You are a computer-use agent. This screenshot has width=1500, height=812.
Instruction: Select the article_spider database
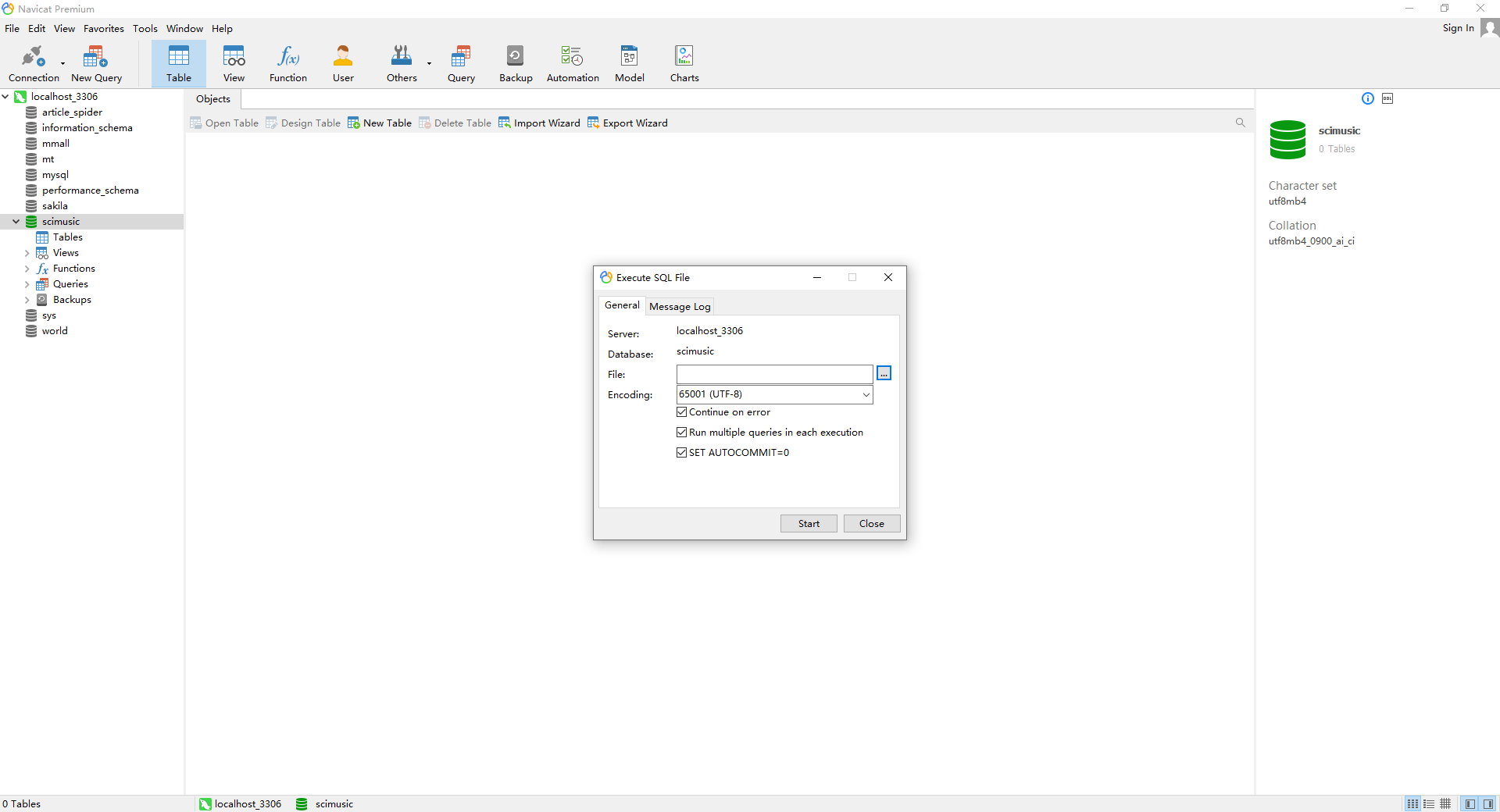point(72,112)
